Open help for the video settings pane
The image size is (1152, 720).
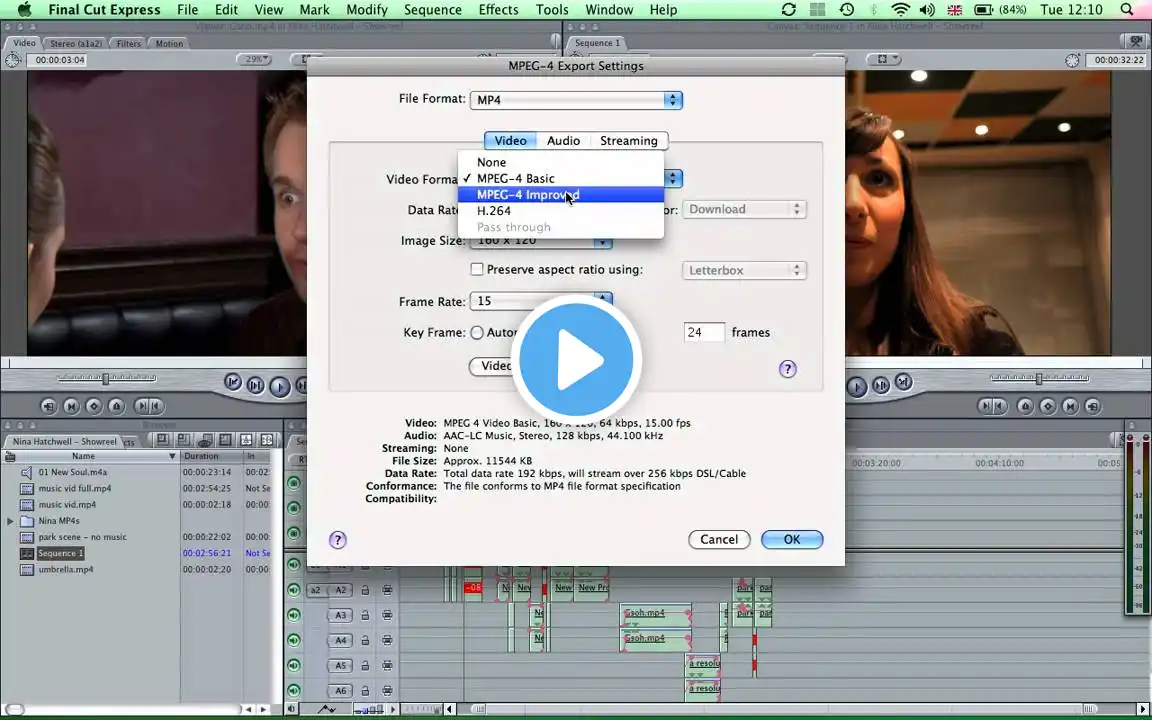point(788,369)
